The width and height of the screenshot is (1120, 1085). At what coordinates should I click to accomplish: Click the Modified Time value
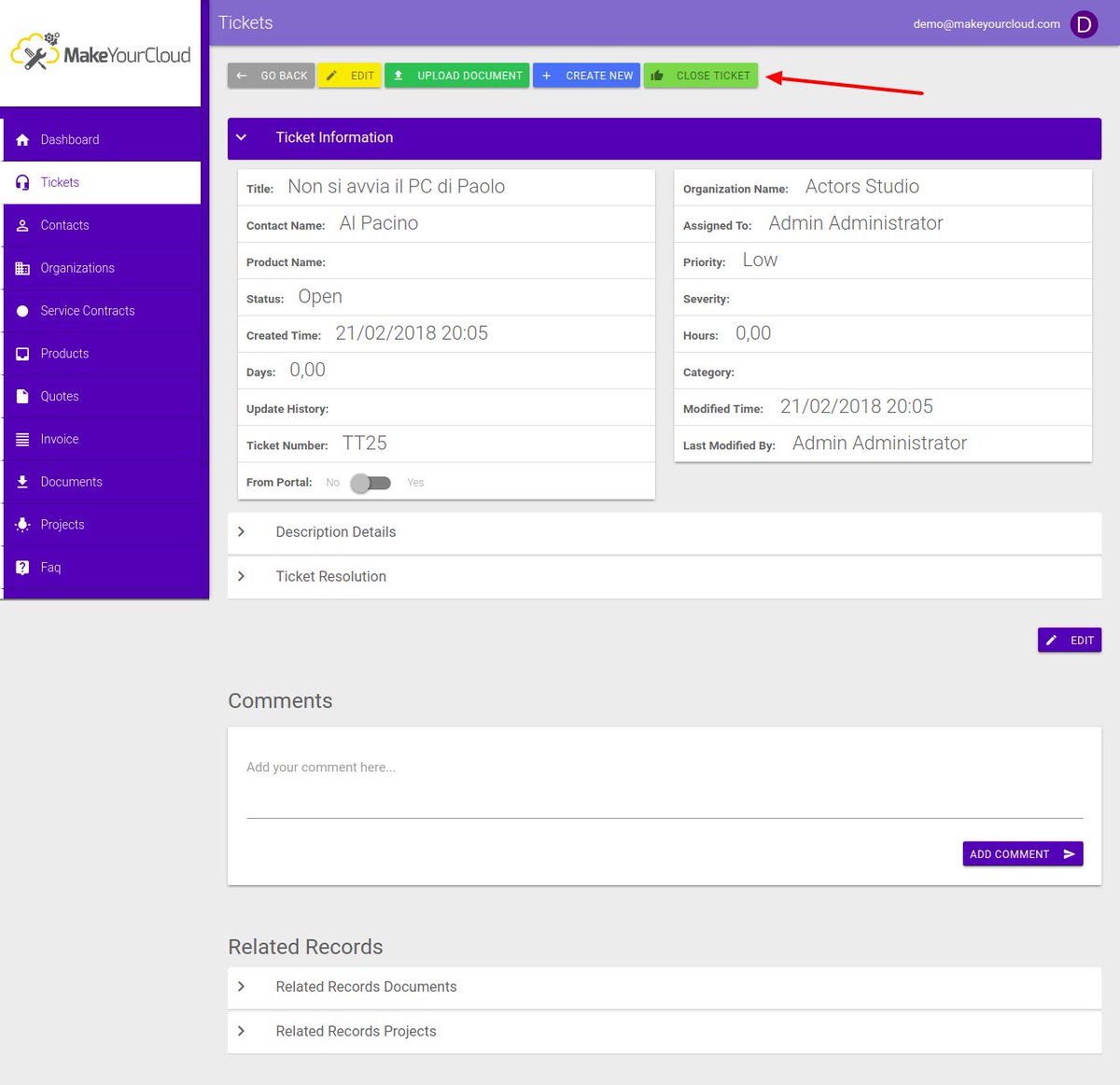[x=857, y=406]
